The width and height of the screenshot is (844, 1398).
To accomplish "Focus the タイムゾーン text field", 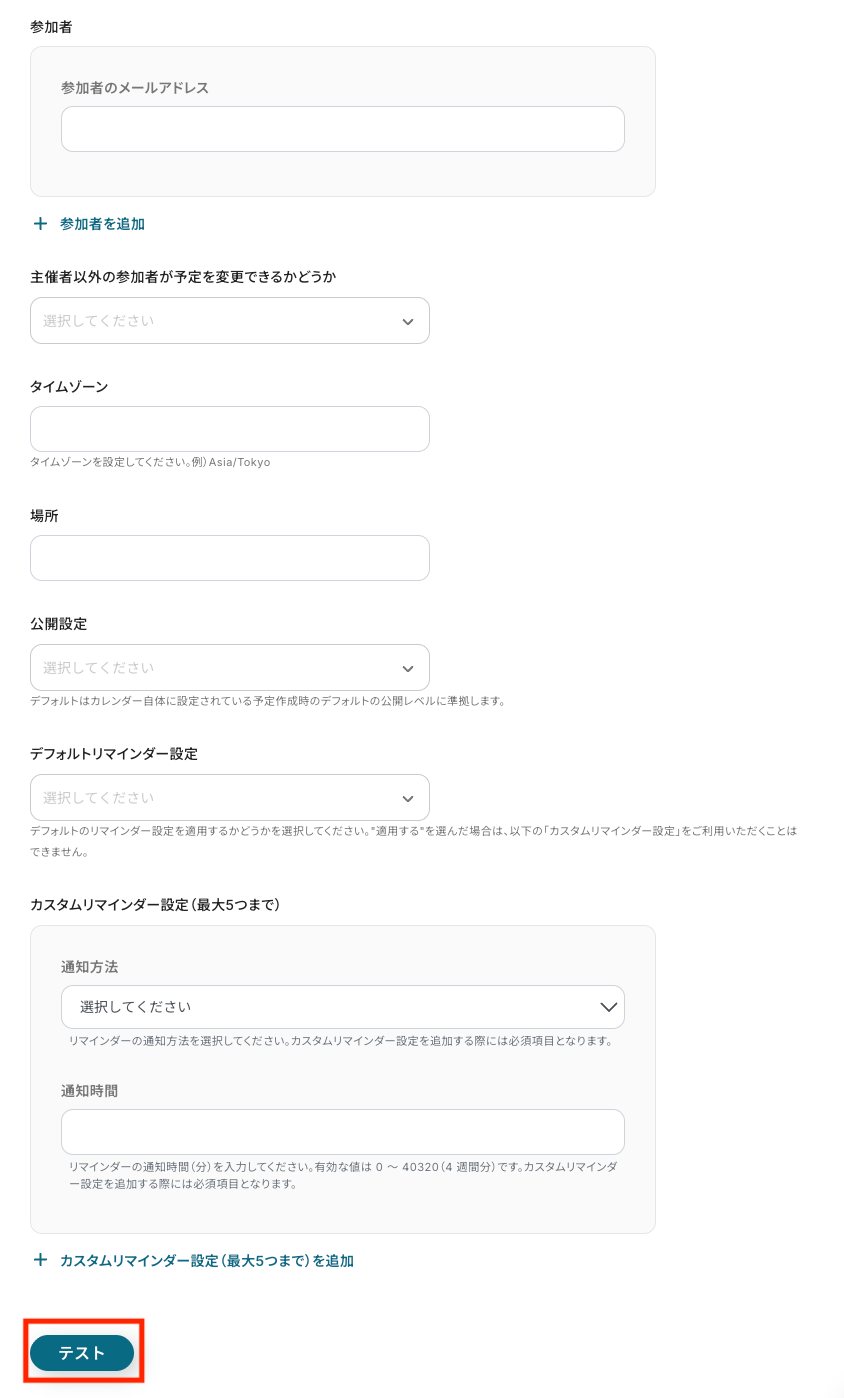I will click(x=230, y=429).
